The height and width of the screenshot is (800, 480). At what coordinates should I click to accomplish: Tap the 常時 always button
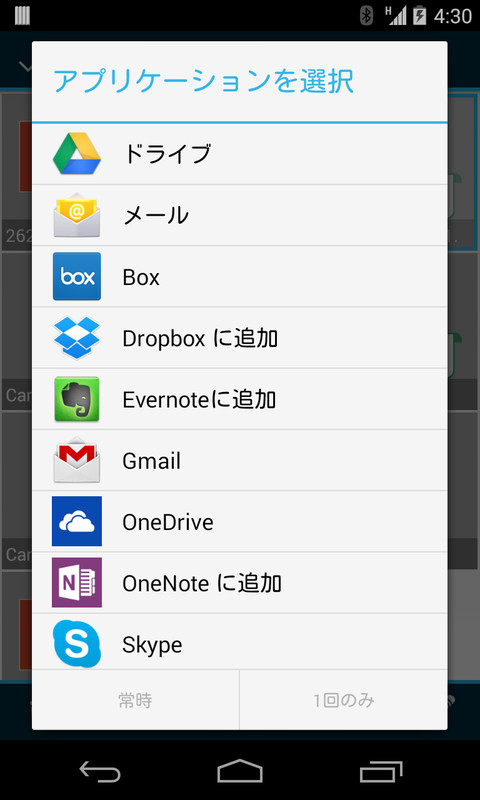tap(135, 700)
